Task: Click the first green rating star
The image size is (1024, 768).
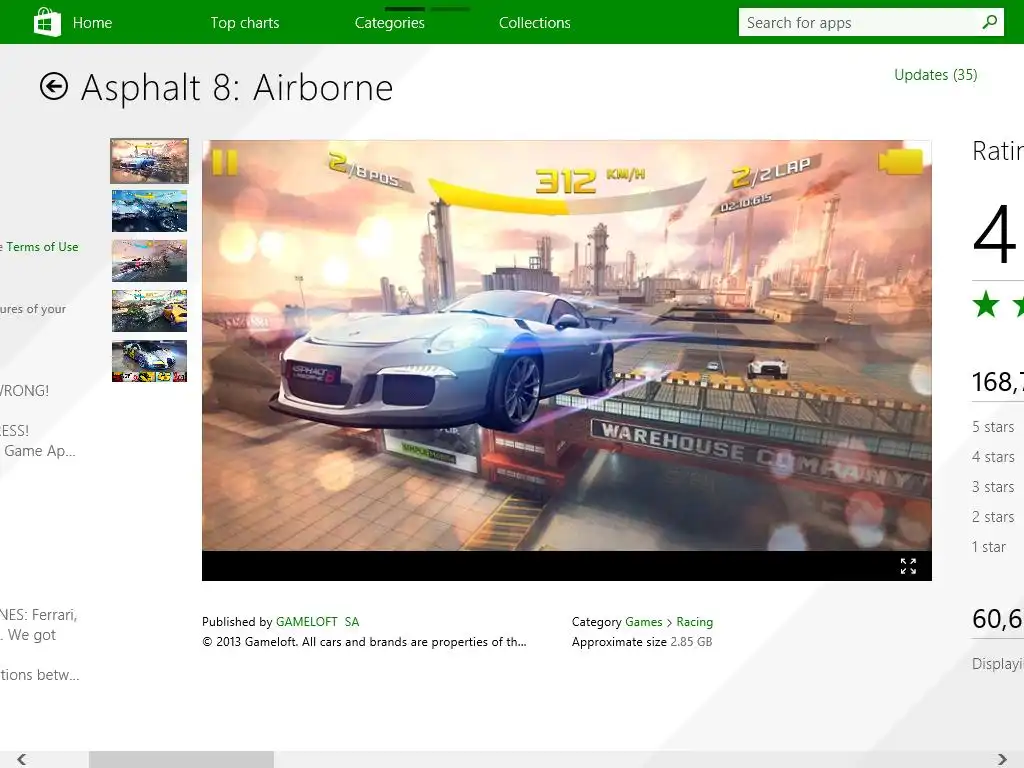Action: tap(985, 305)
